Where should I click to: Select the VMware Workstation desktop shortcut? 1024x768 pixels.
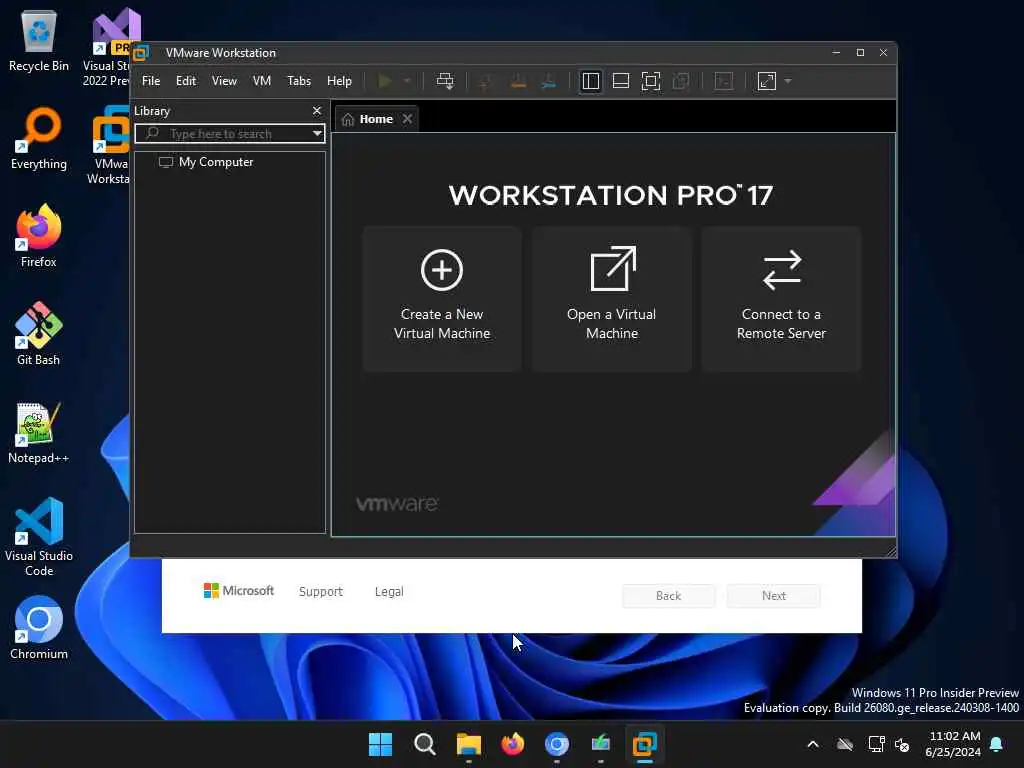(x=109, y=145)
